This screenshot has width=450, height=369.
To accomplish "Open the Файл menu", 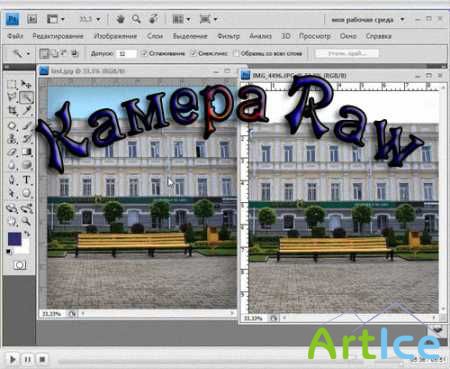I will (15, 36).
